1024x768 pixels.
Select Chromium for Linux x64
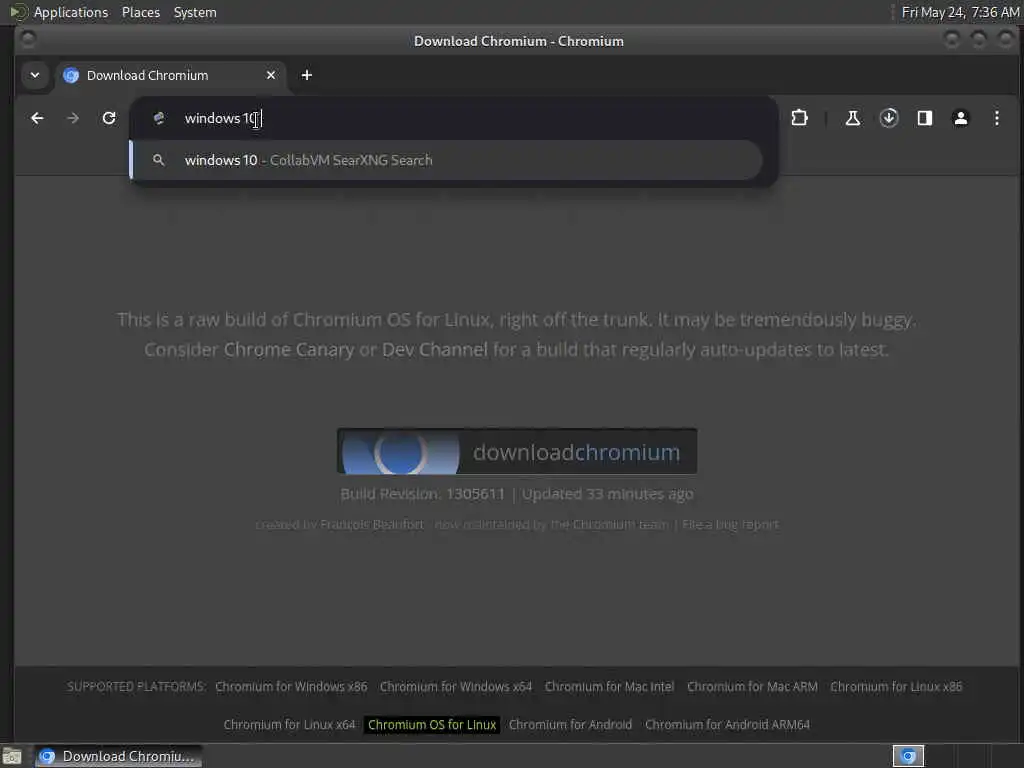point(289,725)
